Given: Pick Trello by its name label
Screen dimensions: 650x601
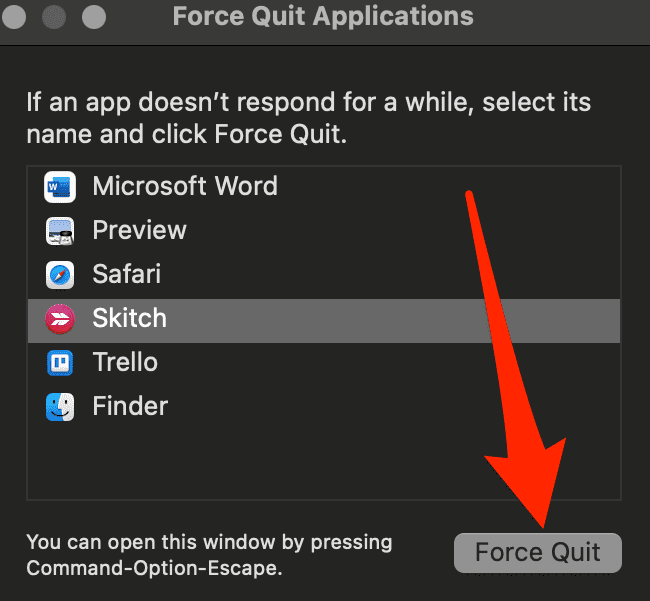Looking at the screenshot, I should 125,363.
